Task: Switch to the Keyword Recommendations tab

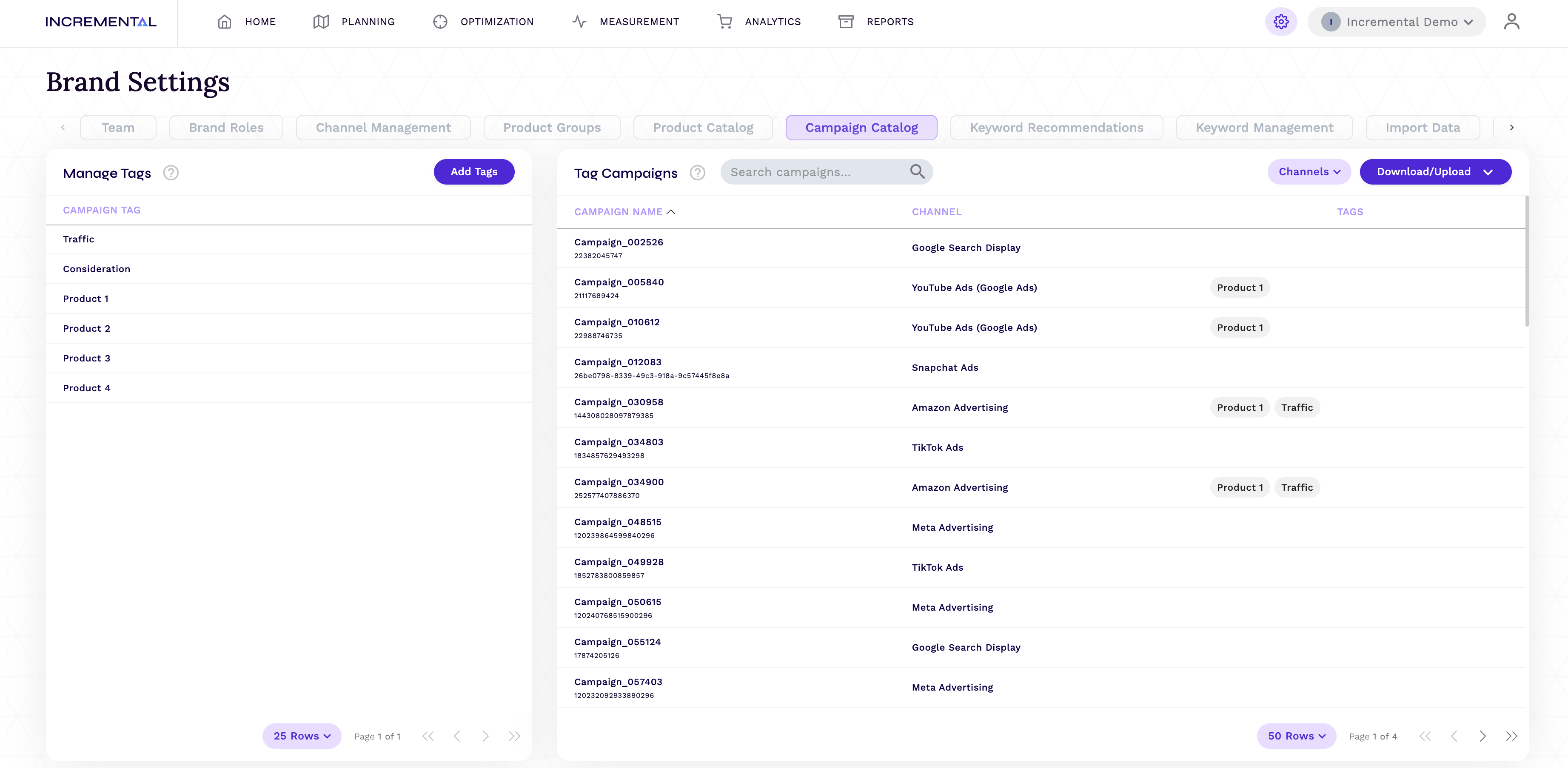Action: tap(1057, 128)
